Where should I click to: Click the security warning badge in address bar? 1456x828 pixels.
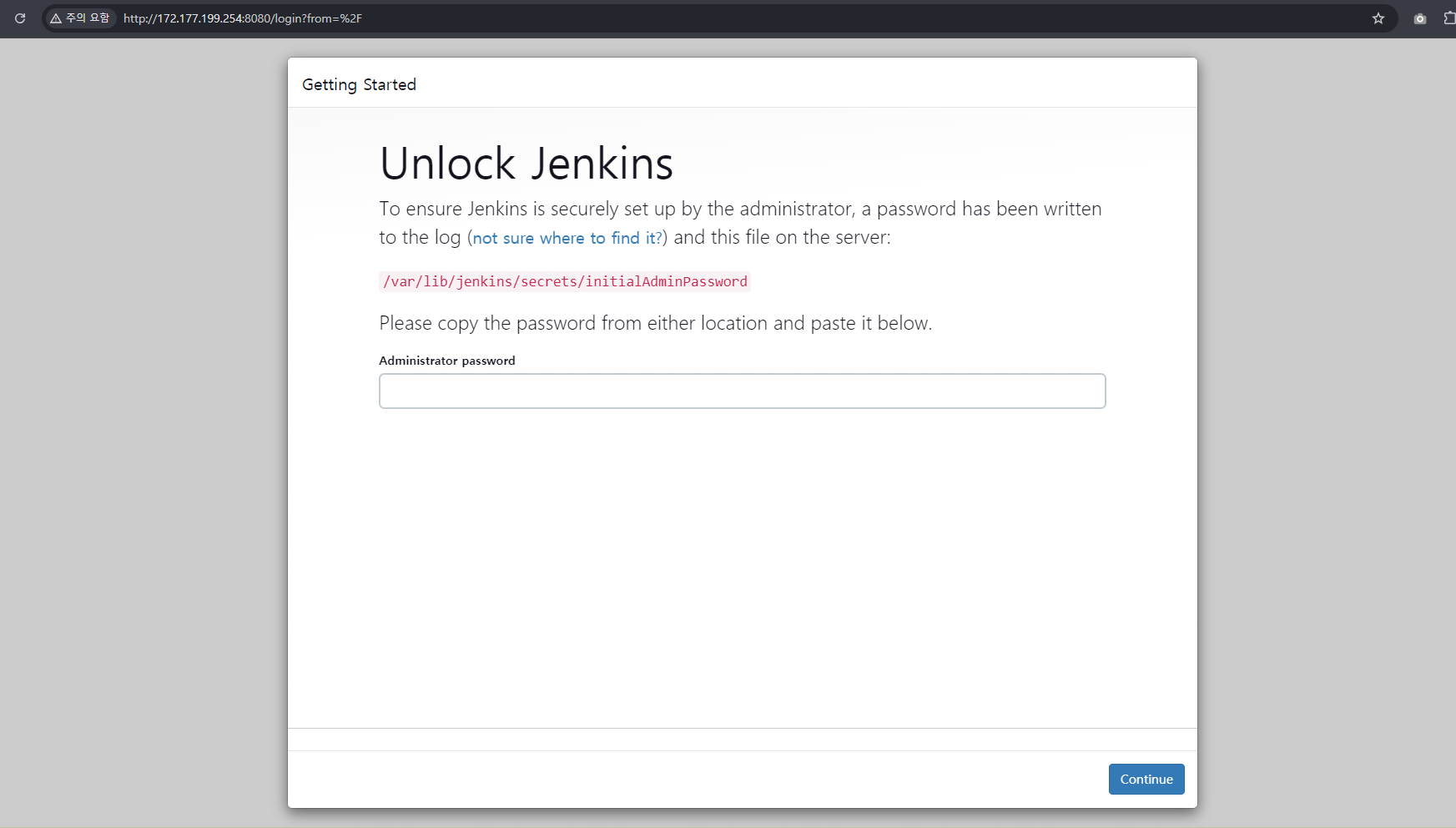[79, 18]
